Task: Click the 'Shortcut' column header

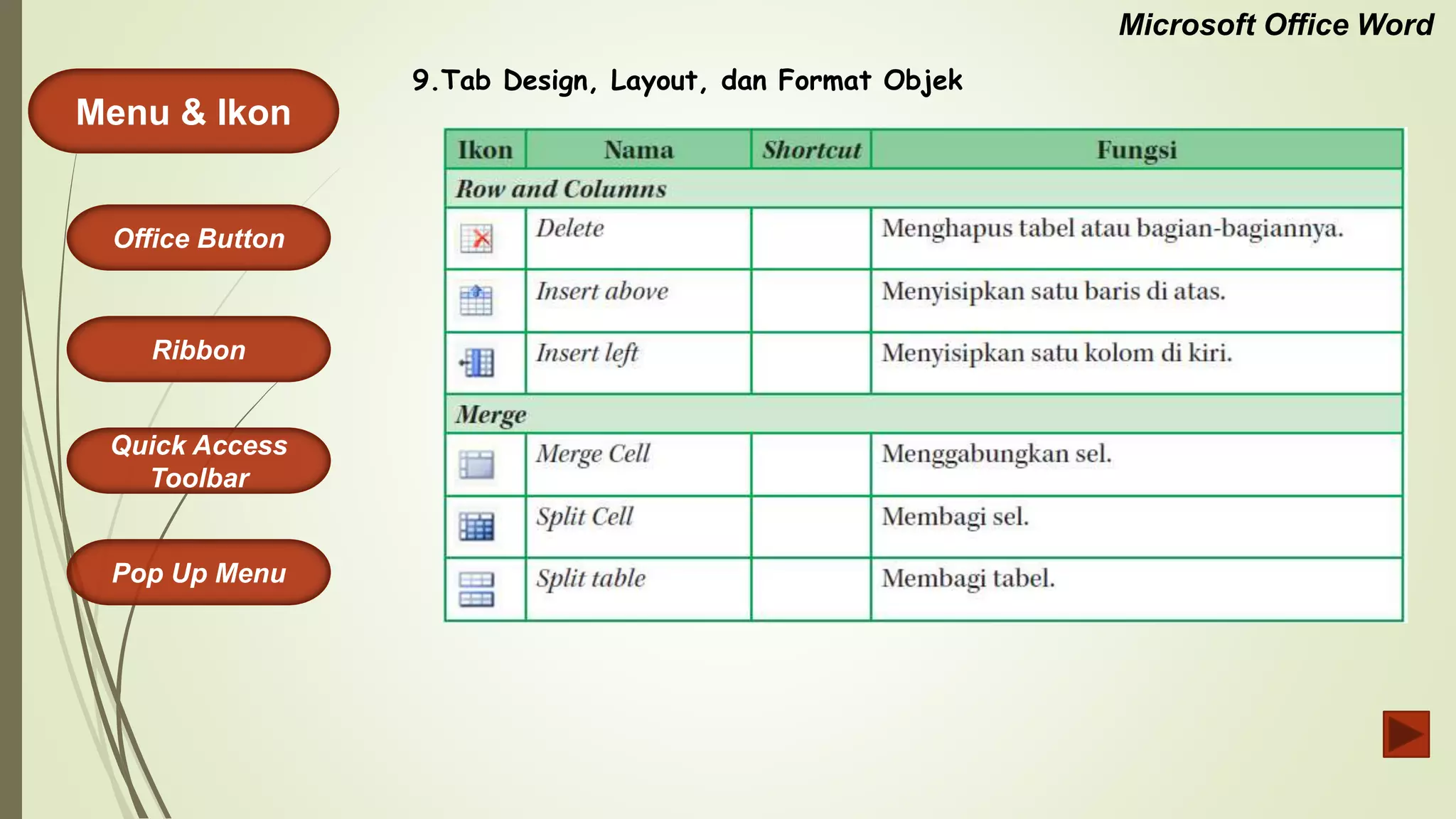Action: pyautogui.click(x=811, y=149)
